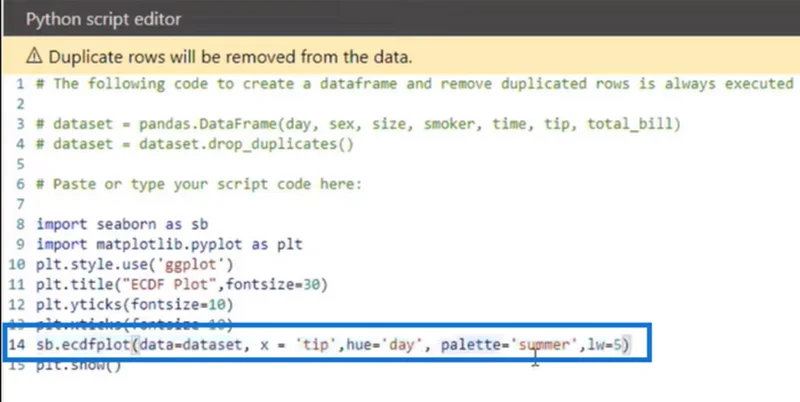
Task: Click the plt.show() line 15
Action: pyautogui.click(x=79, y=365)
